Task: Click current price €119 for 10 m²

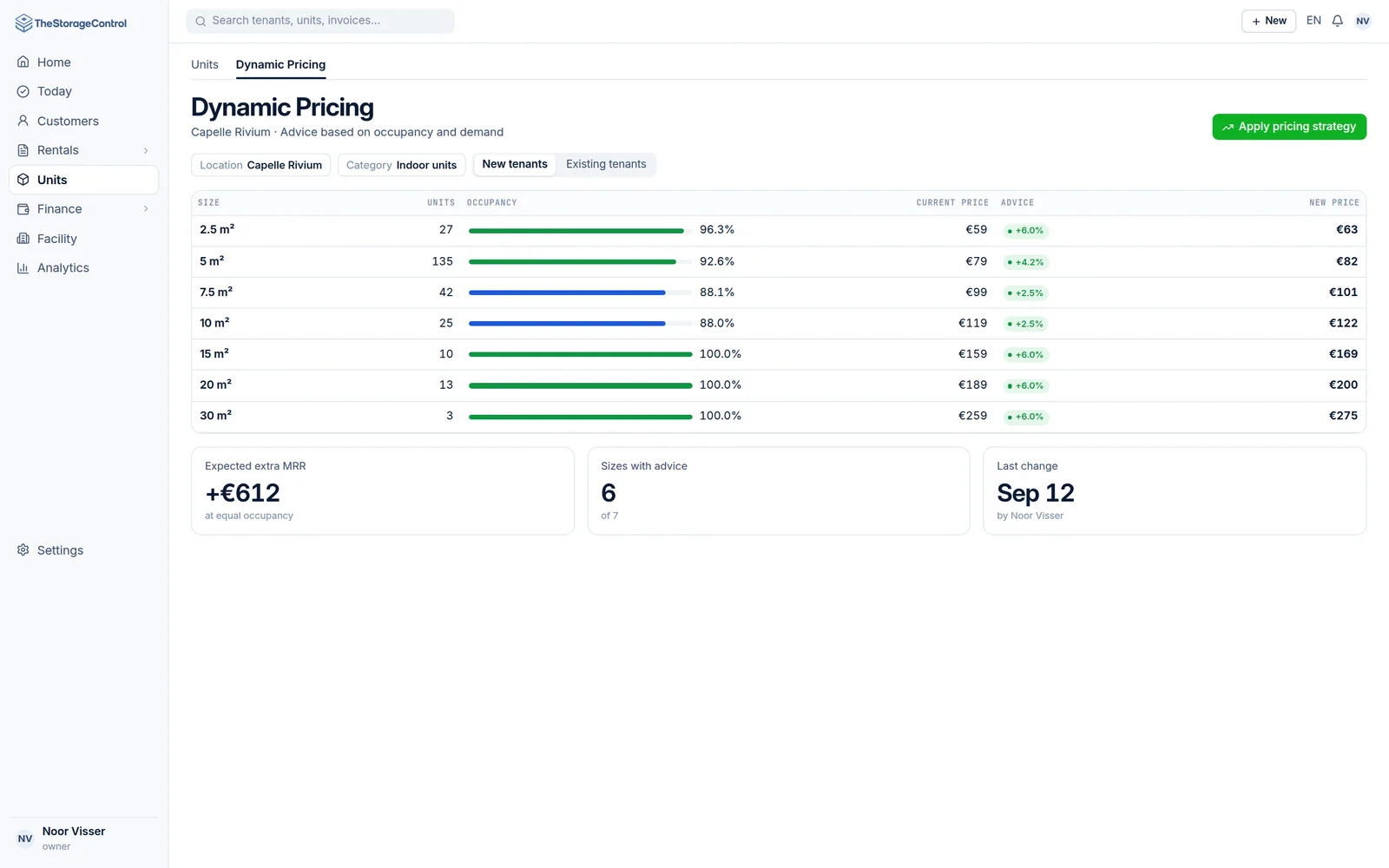Action: (x=972, y=323)
